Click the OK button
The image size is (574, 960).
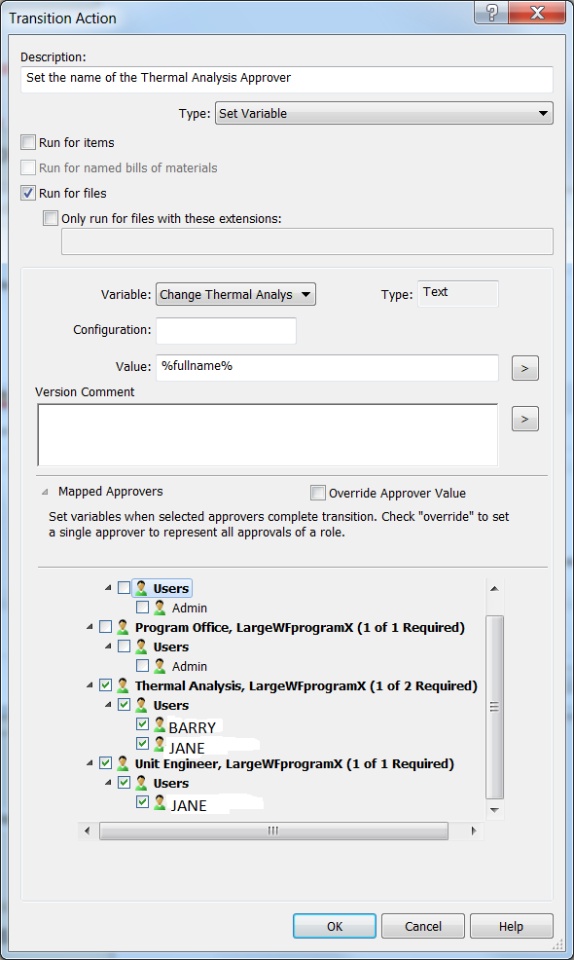coord(334,926)
